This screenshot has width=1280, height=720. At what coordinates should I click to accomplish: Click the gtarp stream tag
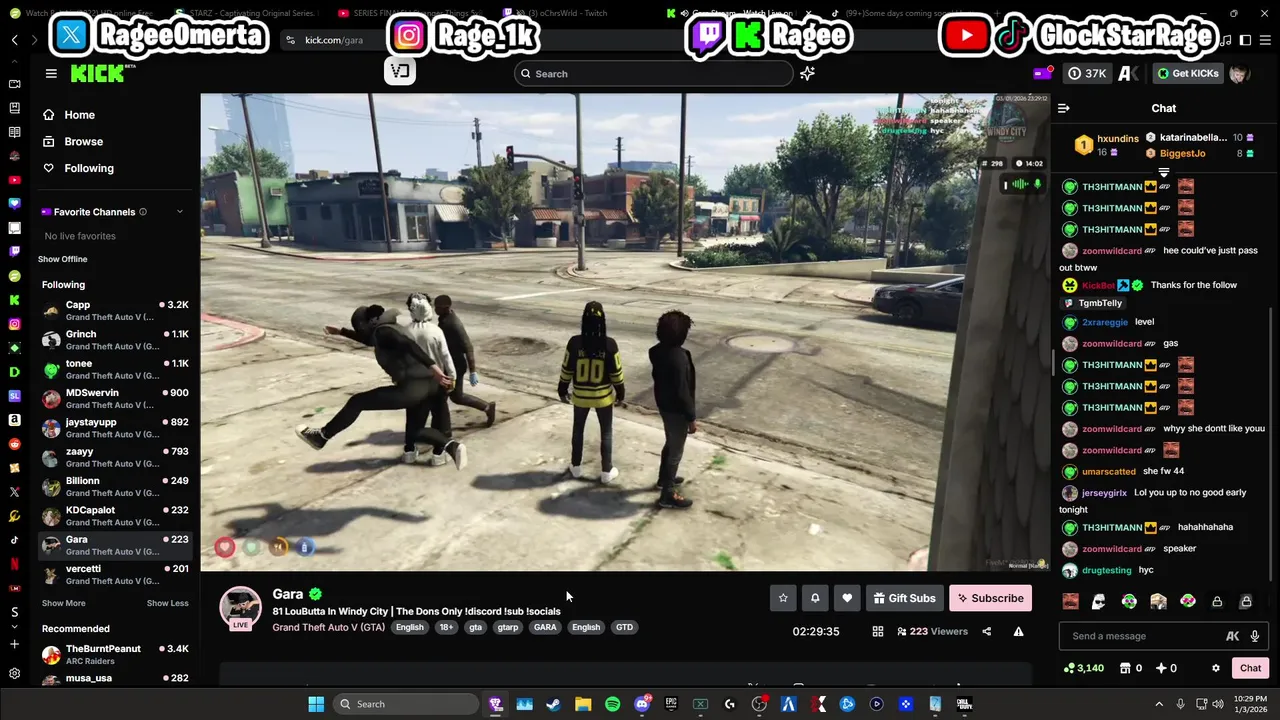(x=508, y=627)
